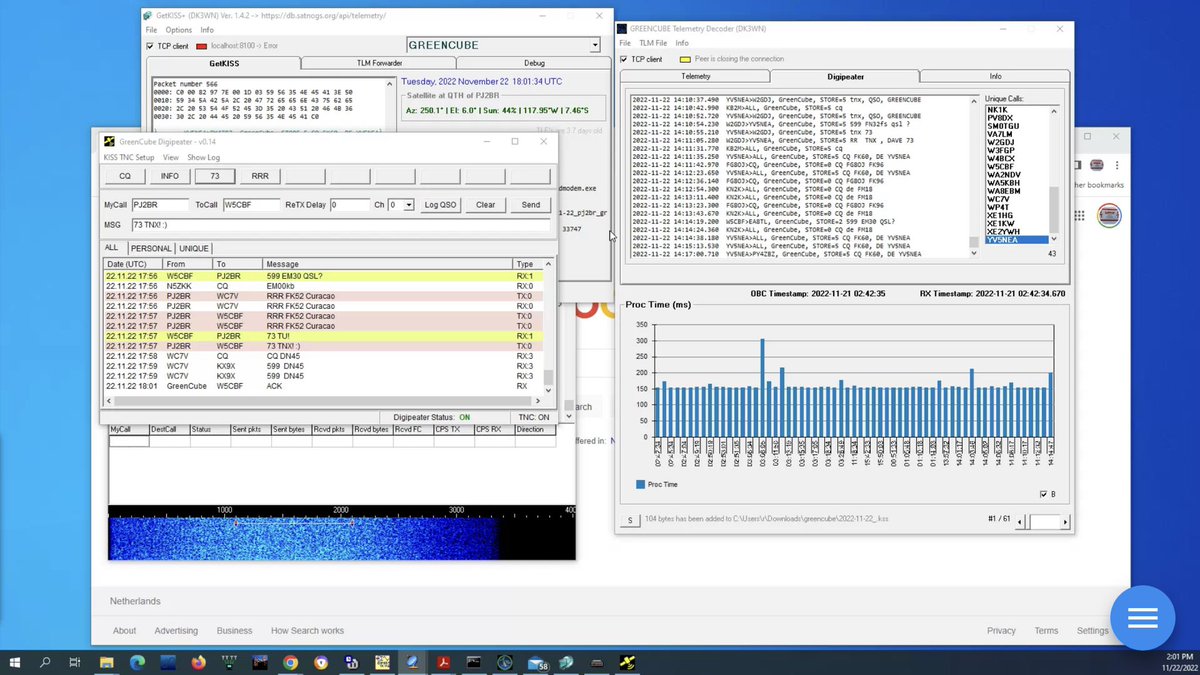Click Clear button in Digipeater
The width and height of the screenshot is (1200, 675).
pyautogui.click(x=485, y=204)
